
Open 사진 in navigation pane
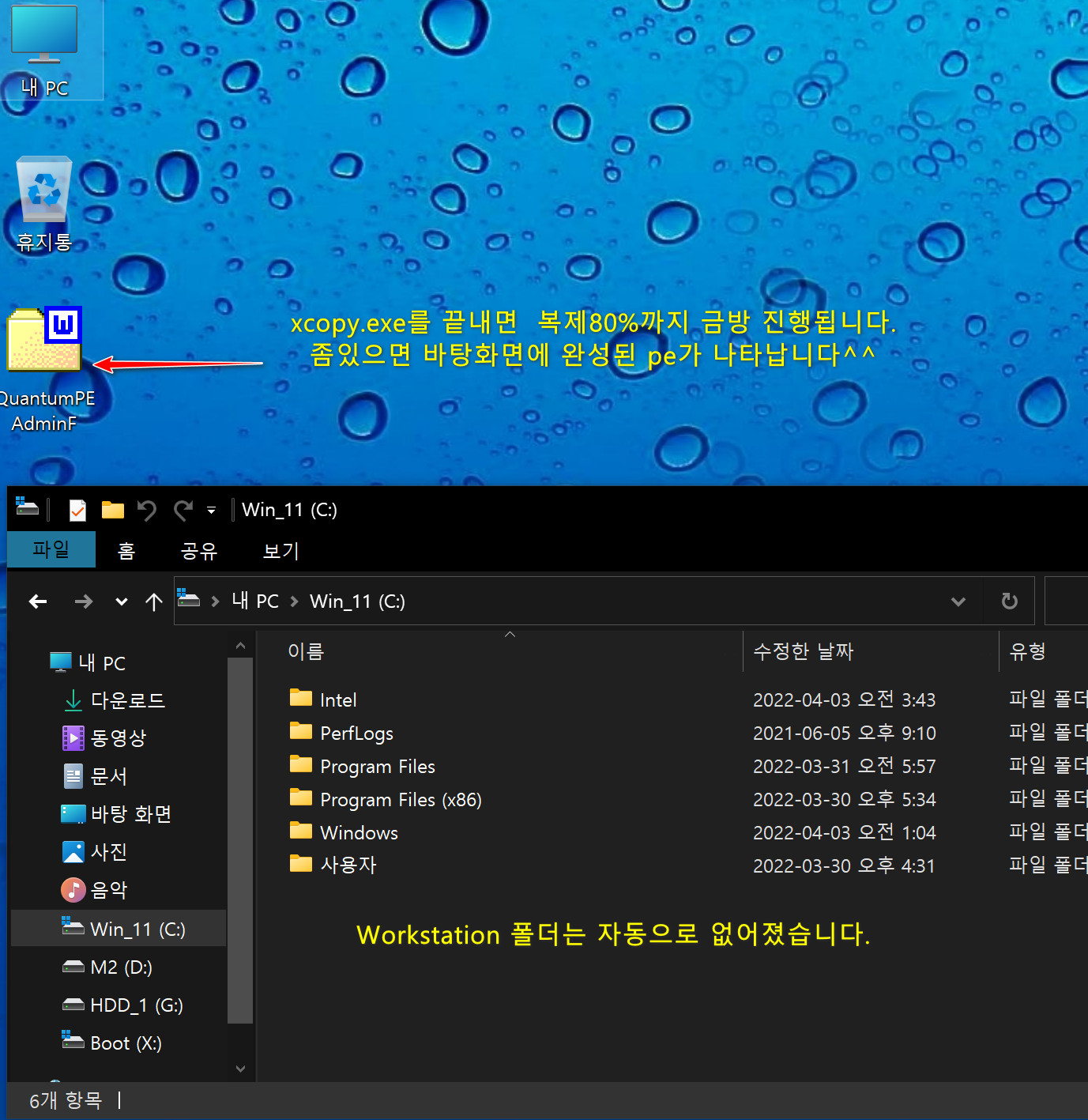(x=96, y=852)
